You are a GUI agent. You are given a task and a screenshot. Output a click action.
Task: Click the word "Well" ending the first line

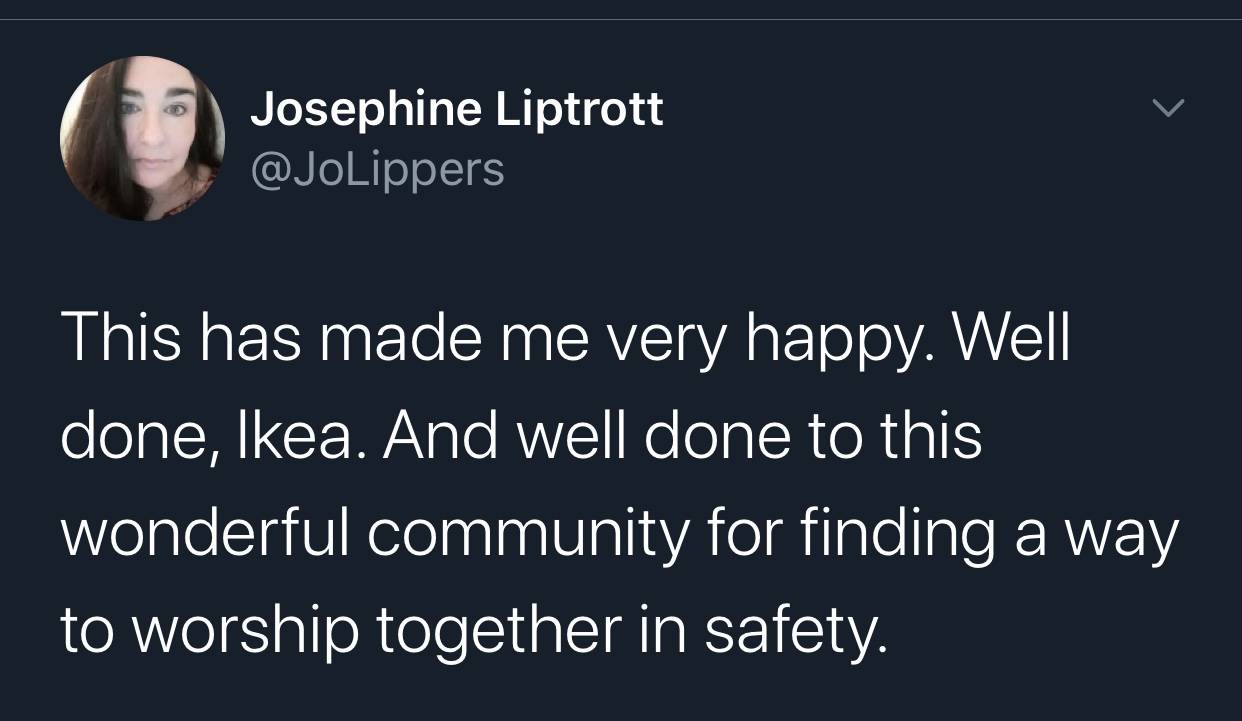click(x=1012, y=340)
